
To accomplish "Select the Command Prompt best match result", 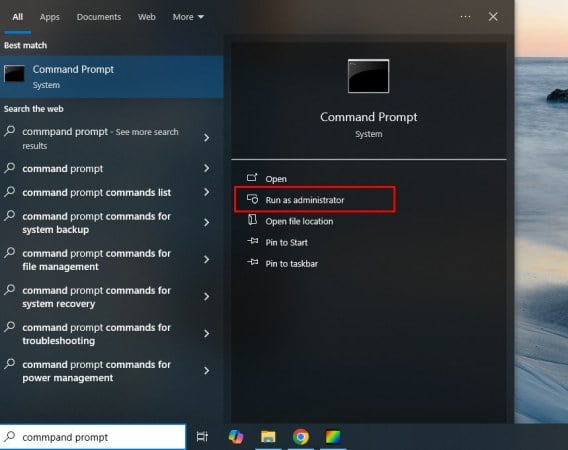I will (x=112, y=77).
